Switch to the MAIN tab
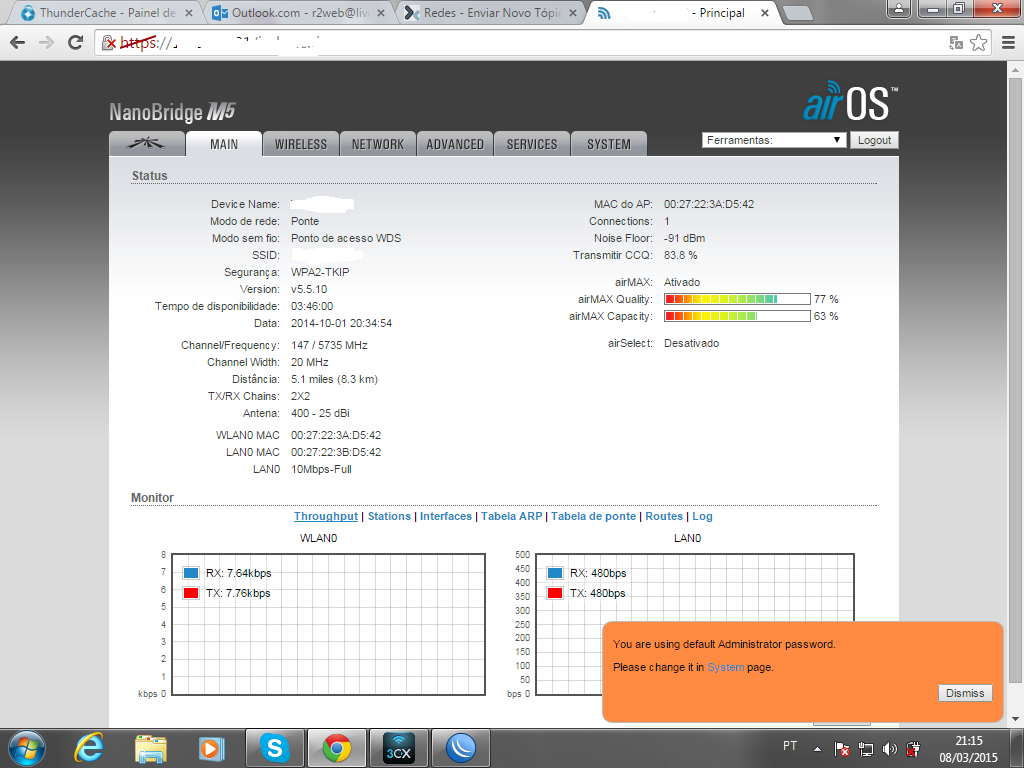Image resolution: width=1024 pixels, height=768 pixels. coord(224,144)
